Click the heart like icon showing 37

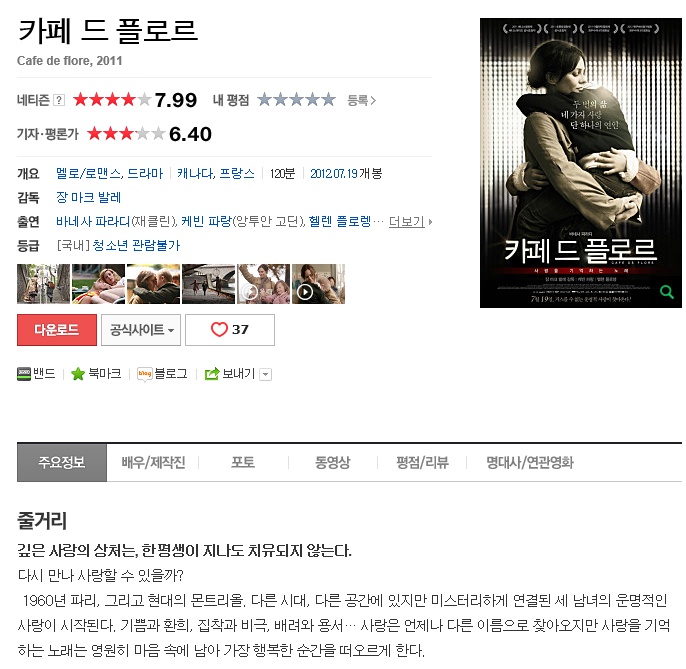219,329
